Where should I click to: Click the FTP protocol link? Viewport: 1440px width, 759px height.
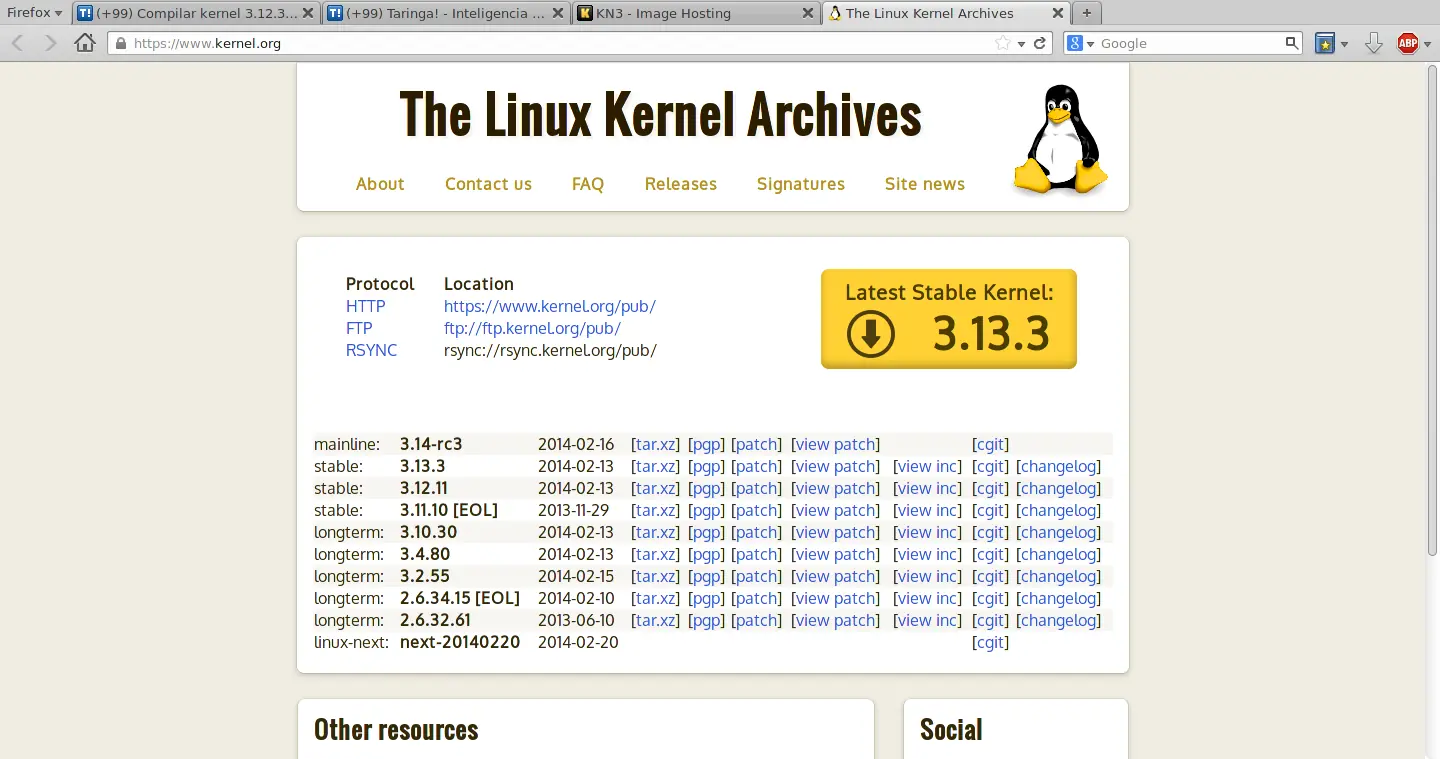pyautogui.click(x=359, y=328)
